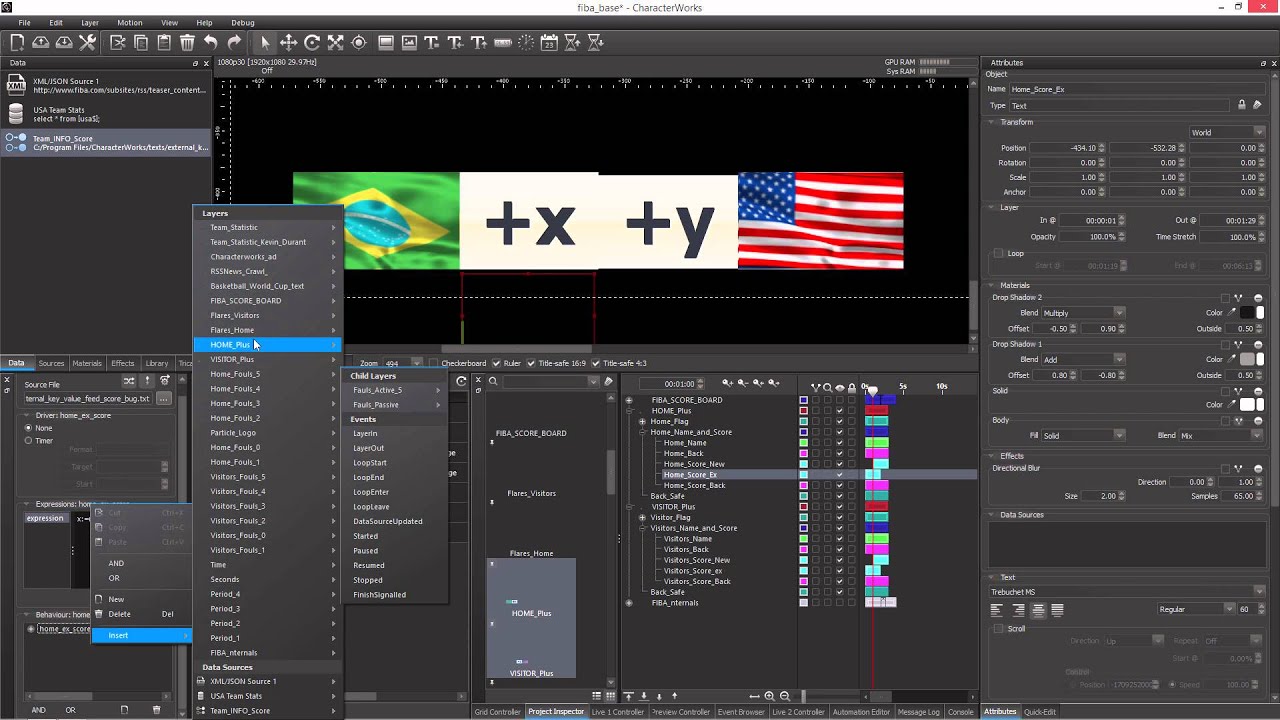
Task: Click the lock icon beside the Type field
Action: pos(1242,105)
